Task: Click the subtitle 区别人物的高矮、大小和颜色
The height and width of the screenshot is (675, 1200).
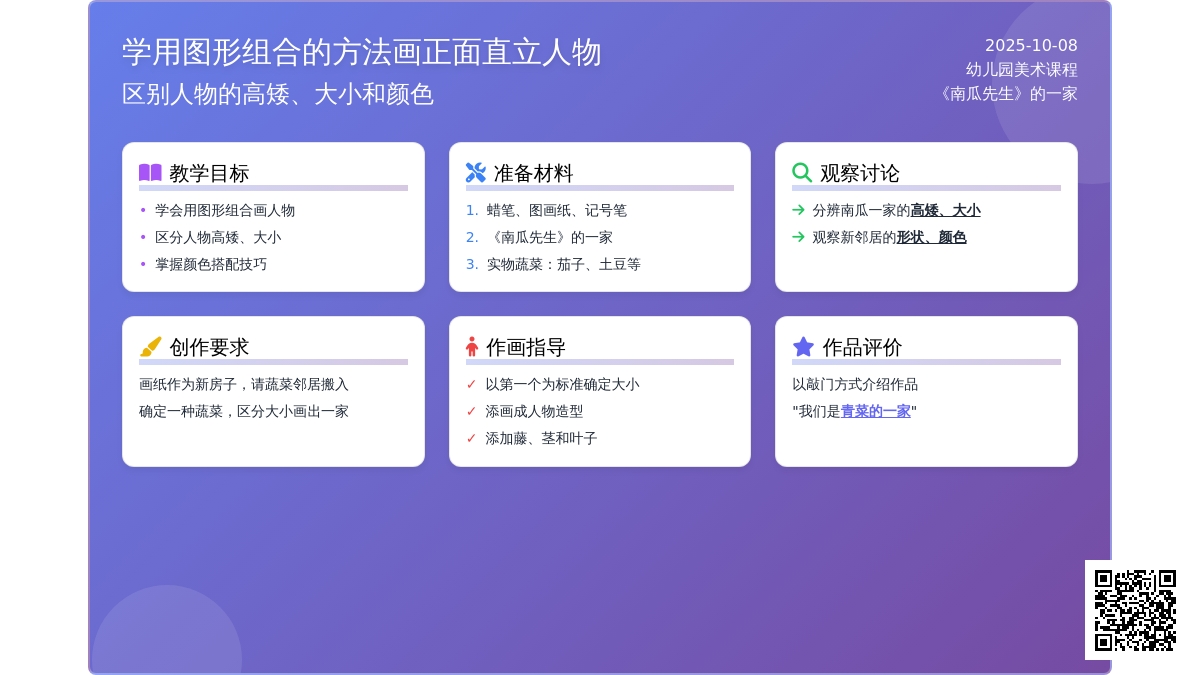Action: [277, 94]
